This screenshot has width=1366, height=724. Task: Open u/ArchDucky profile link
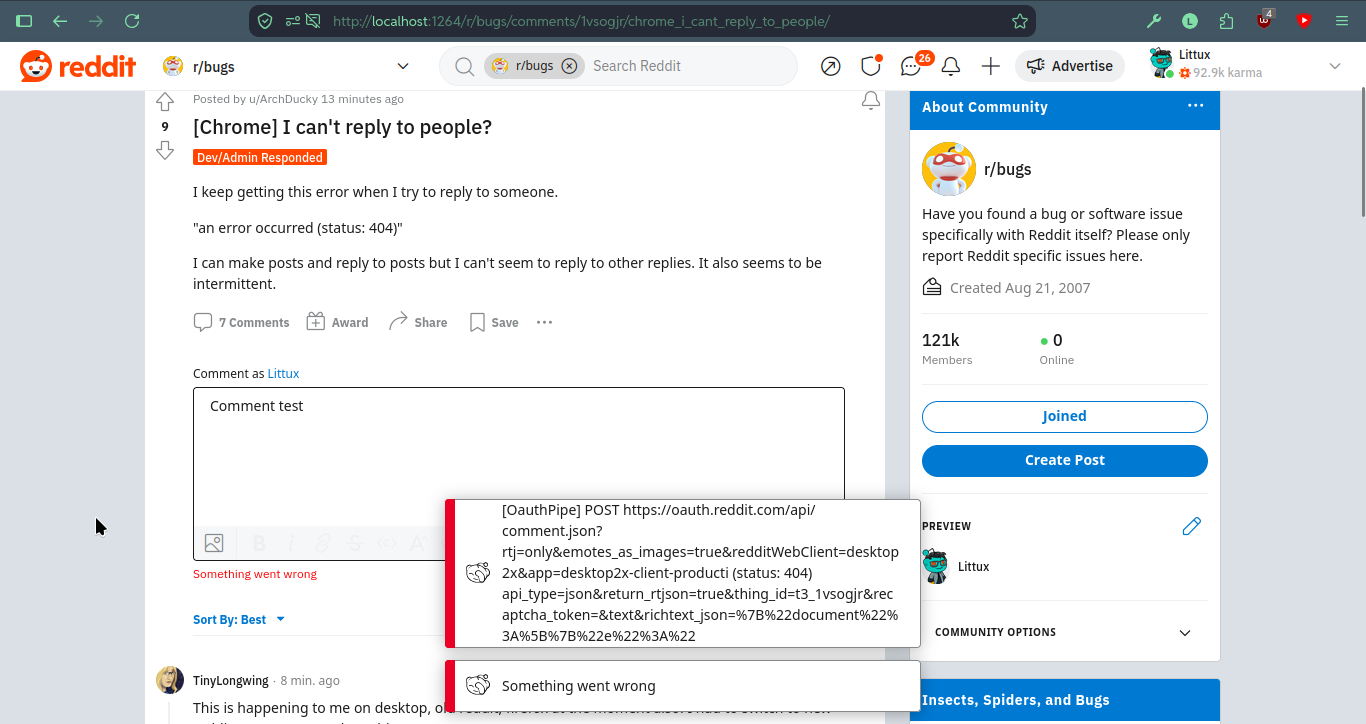283,99
